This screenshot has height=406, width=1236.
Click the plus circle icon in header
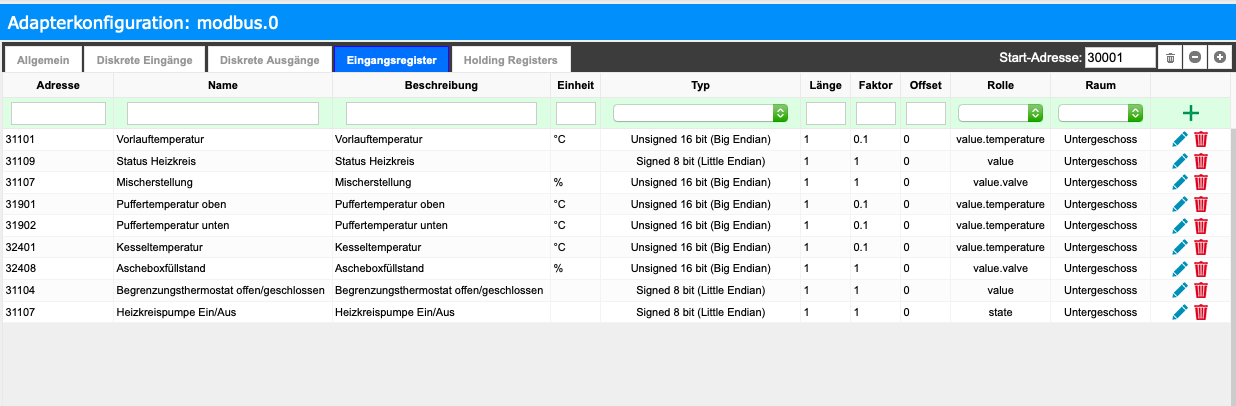(x=1219, y=58)
